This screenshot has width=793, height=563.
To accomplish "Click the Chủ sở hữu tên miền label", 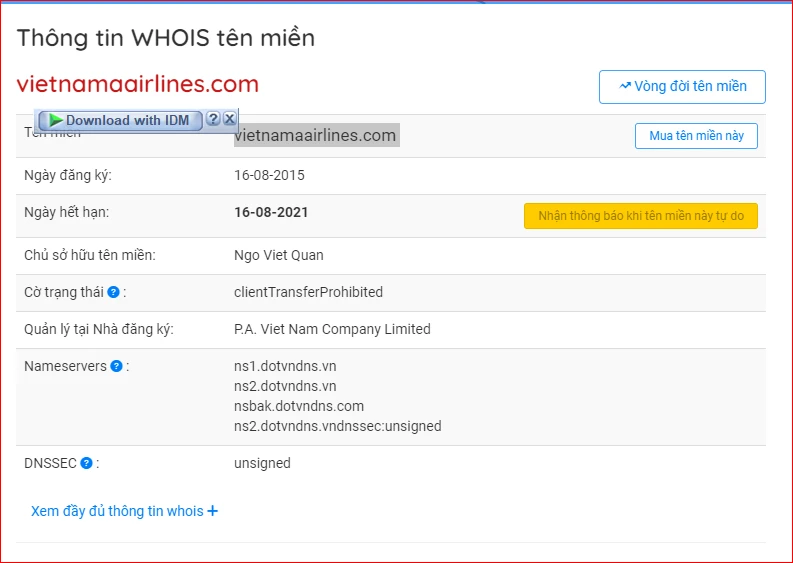I will (x=90, y=255).
